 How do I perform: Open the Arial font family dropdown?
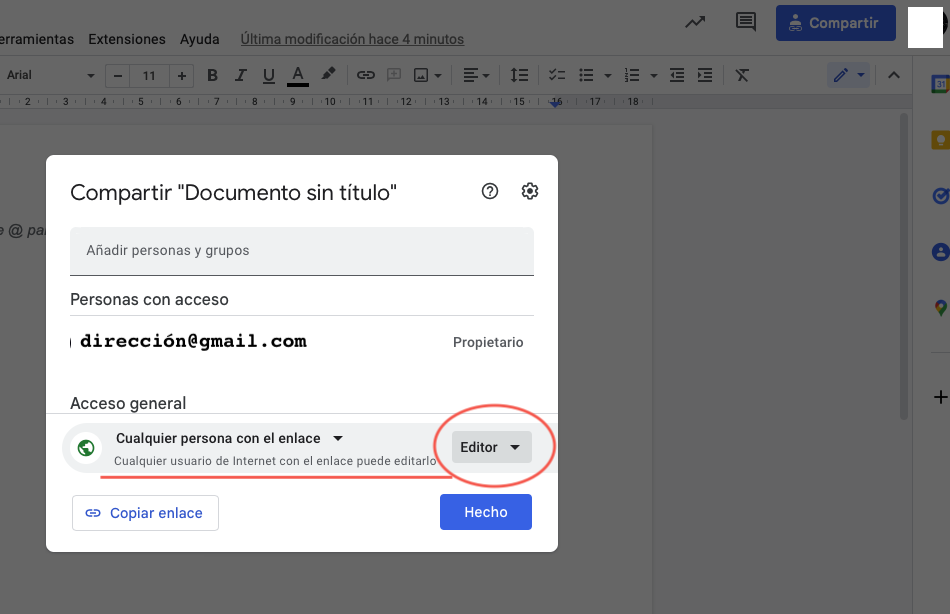[50, 75]
